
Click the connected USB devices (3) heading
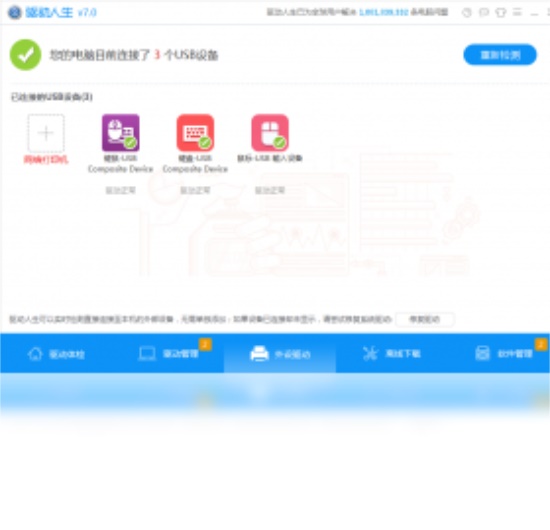(x=52, y=97)
